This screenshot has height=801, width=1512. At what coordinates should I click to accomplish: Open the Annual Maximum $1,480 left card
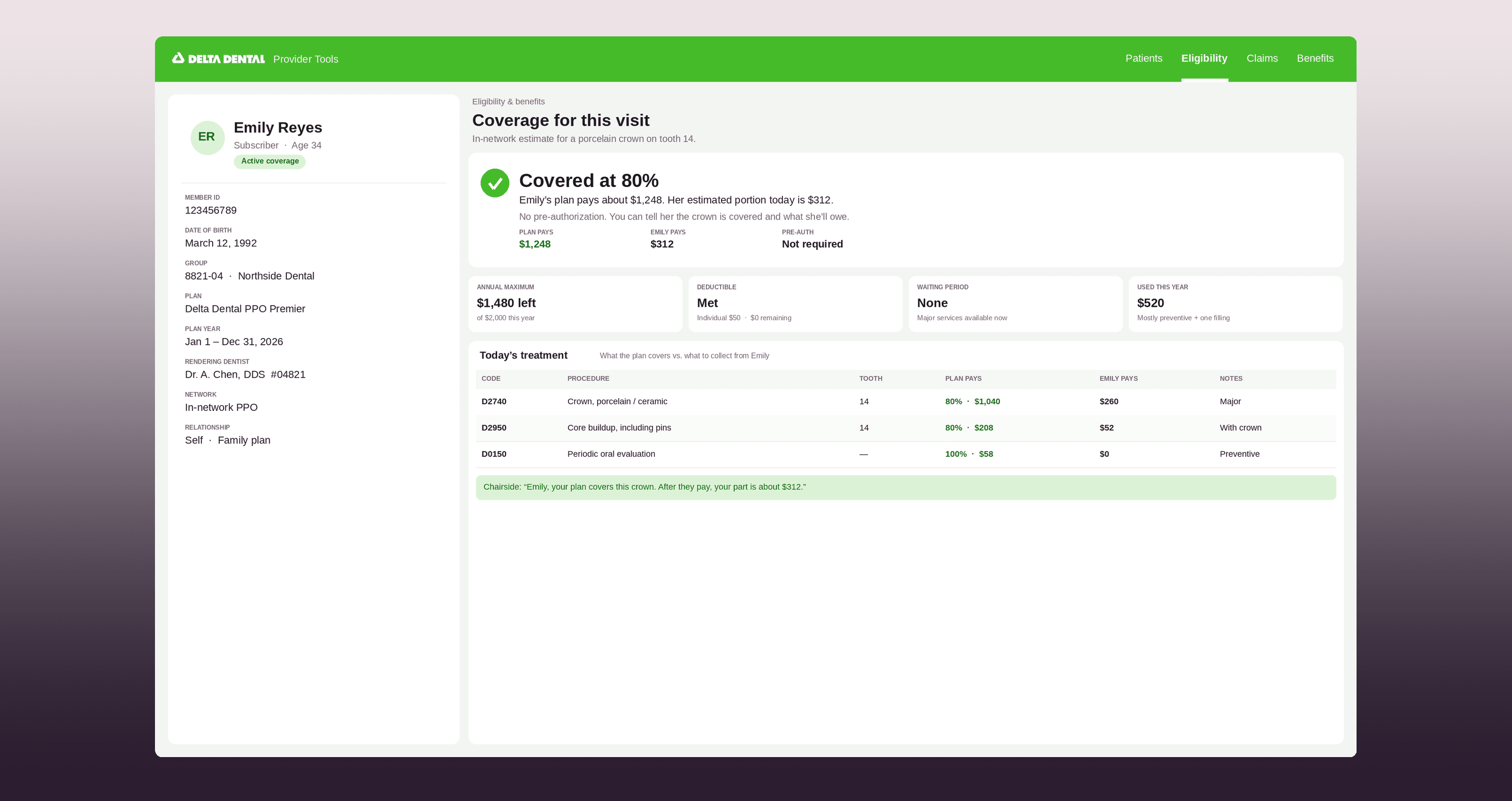[575, 304]
